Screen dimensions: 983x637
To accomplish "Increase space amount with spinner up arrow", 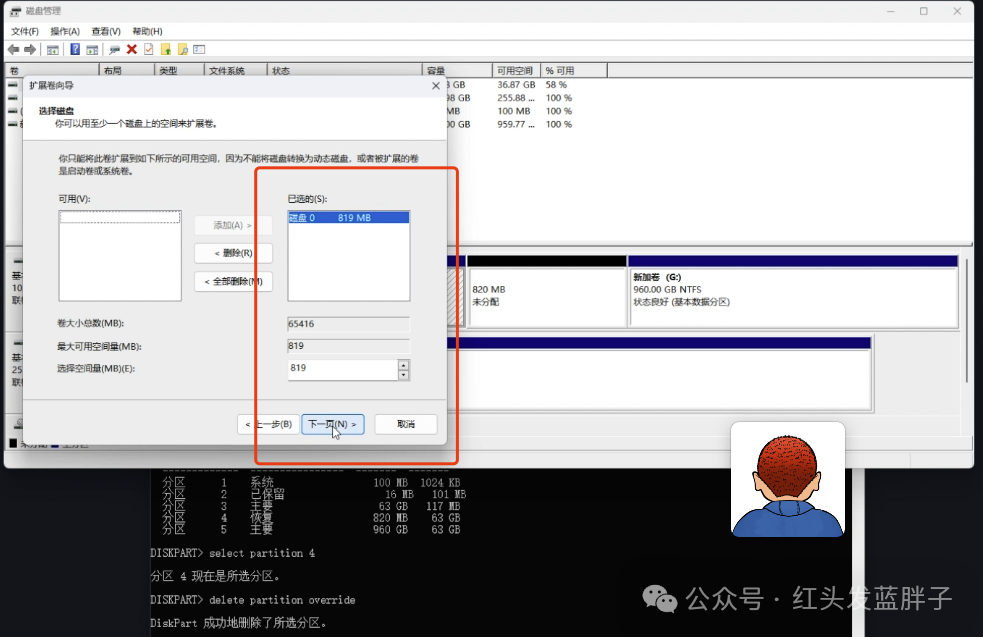I will pos(404,365).
